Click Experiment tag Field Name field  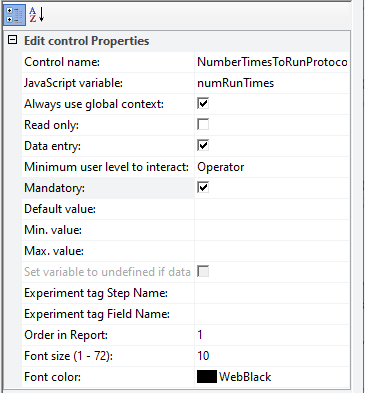pos(272,314)
